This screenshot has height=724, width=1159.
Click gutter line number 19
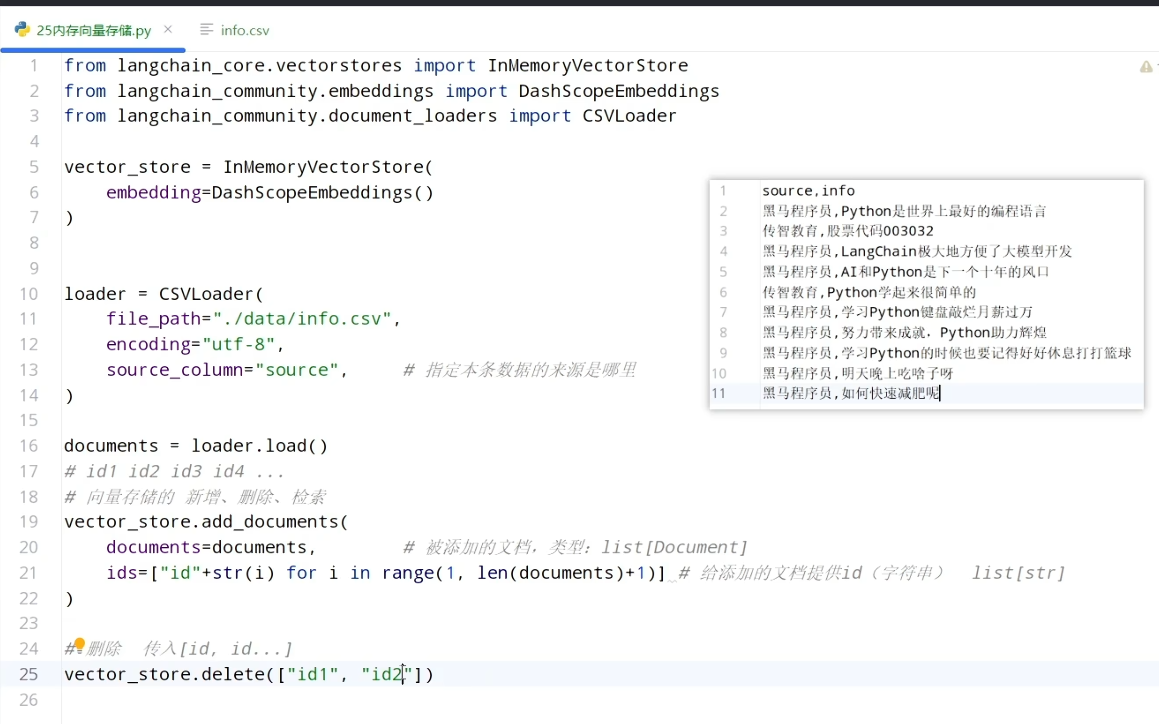tap(28, 522)
